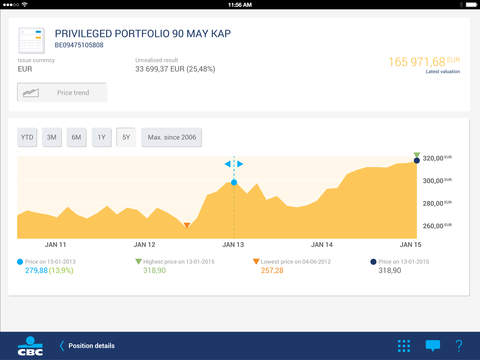Click the orange lowest price marker on chart

point(187,225)
